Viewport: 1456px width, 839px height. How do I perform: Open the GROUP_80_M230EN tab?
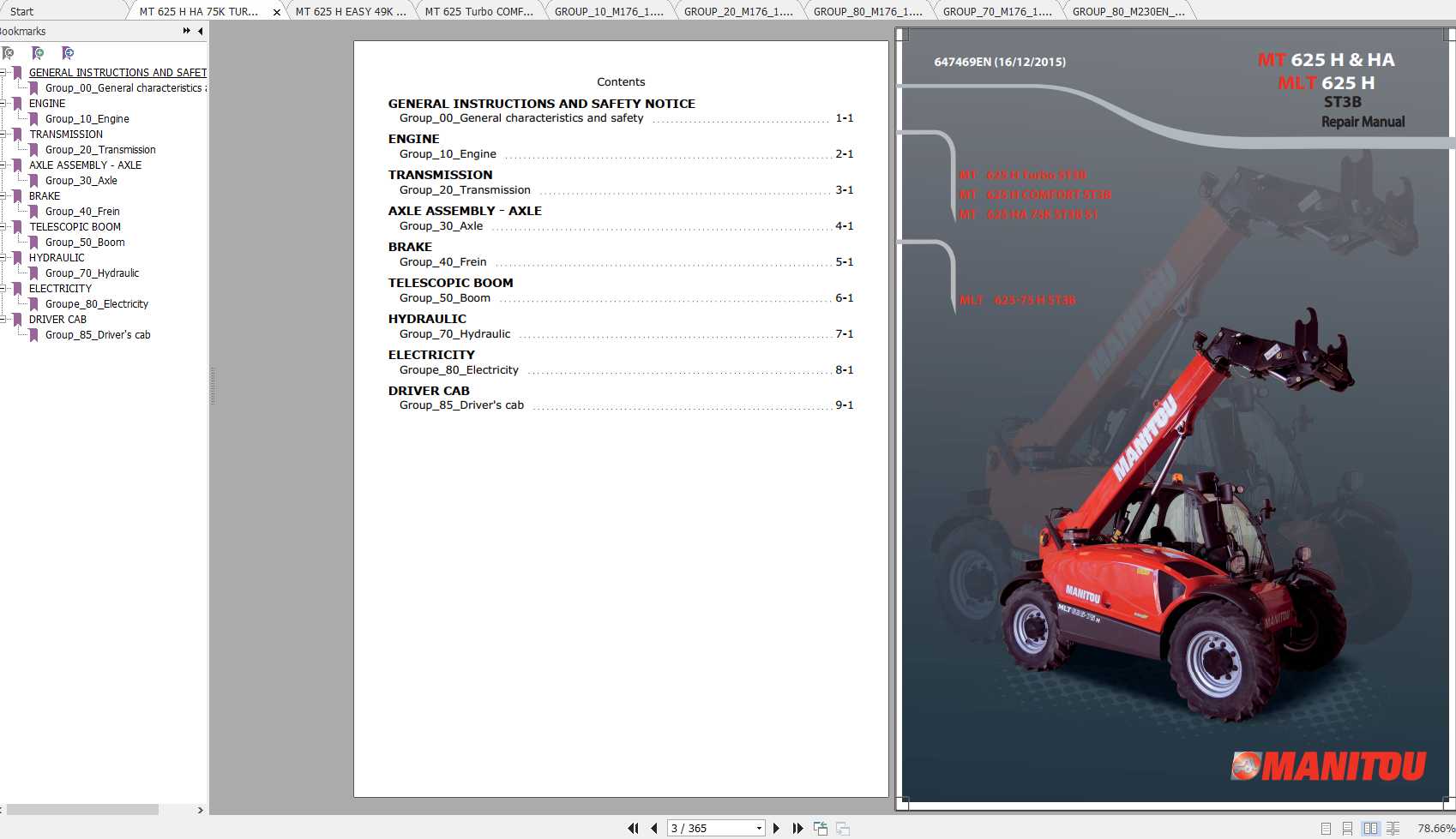pos(1128,11)
